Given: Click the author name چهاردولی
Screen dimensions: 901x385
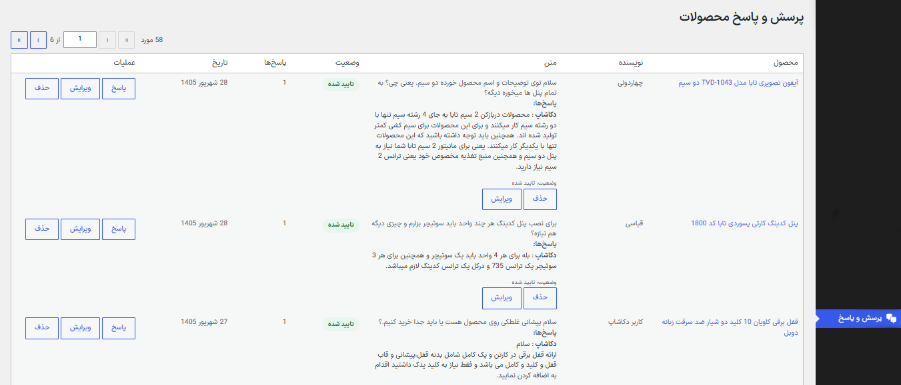Looking at the screenshot, I should coord(630,83).
